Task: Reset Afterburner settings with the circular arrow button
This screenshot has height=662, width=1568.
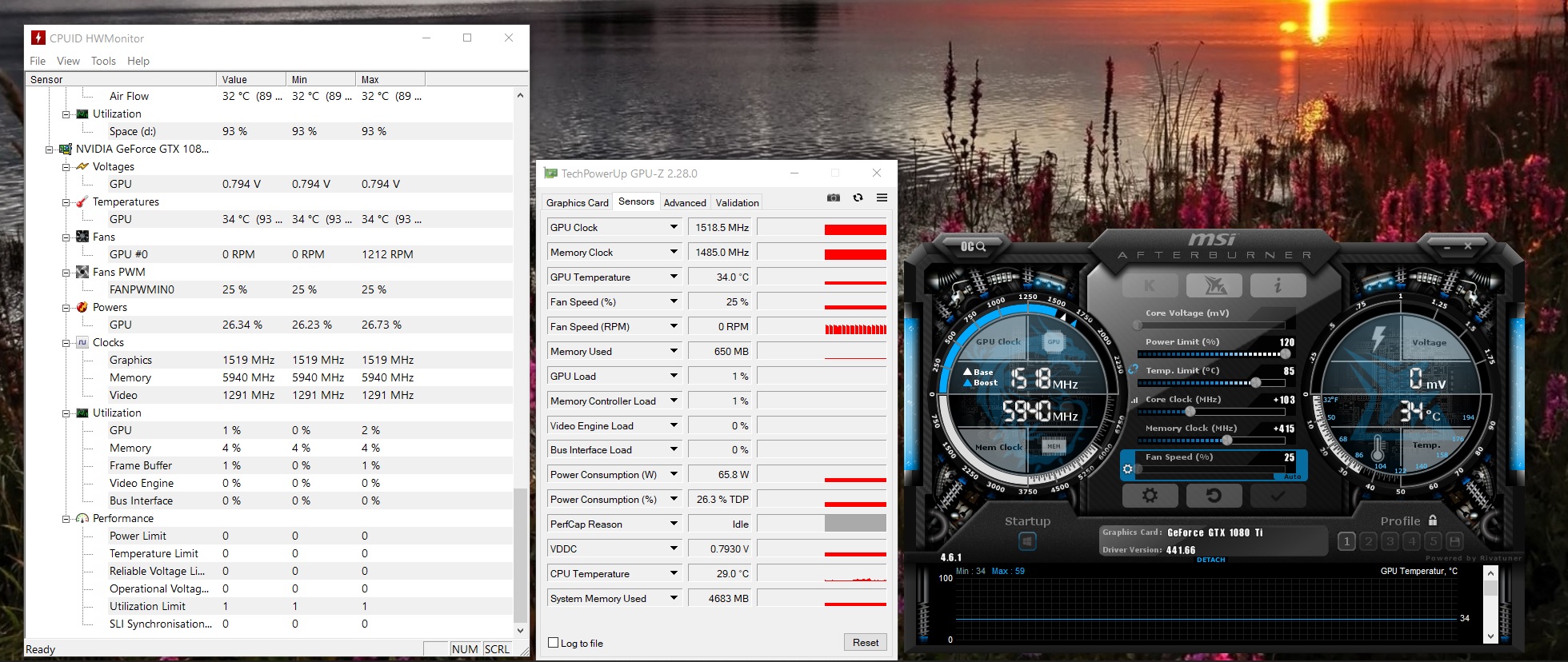Action: [1214, 496]
